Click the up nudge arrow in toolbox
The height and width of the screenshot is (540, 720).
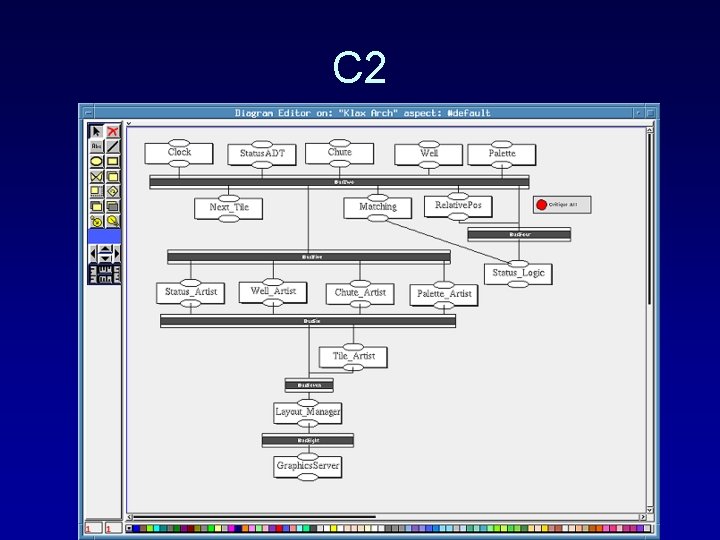pos(105,249)
